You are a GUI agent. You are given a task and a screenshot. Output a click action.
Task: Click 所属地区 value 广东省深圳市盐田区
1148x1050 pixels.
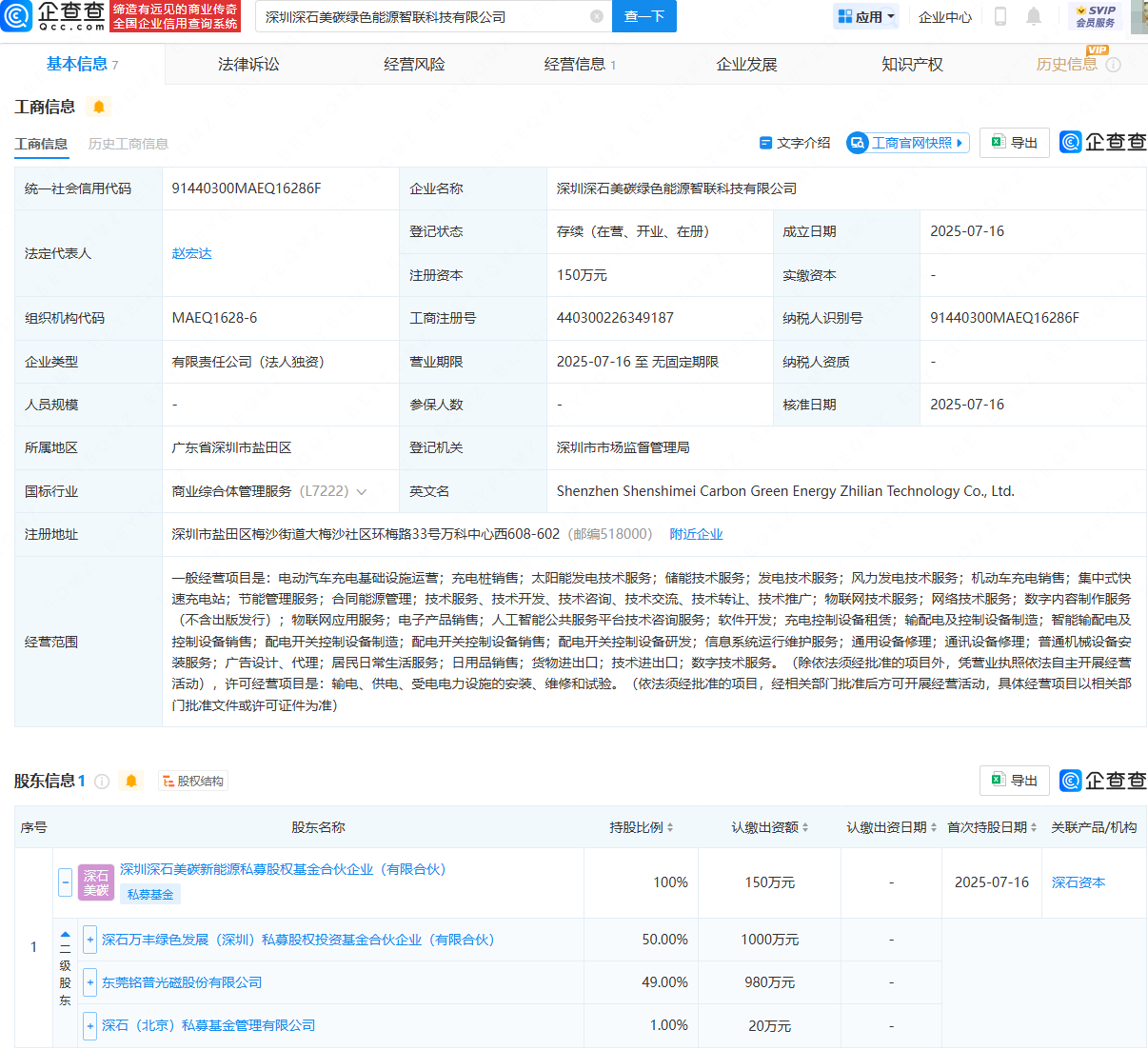tap(231, 447)
